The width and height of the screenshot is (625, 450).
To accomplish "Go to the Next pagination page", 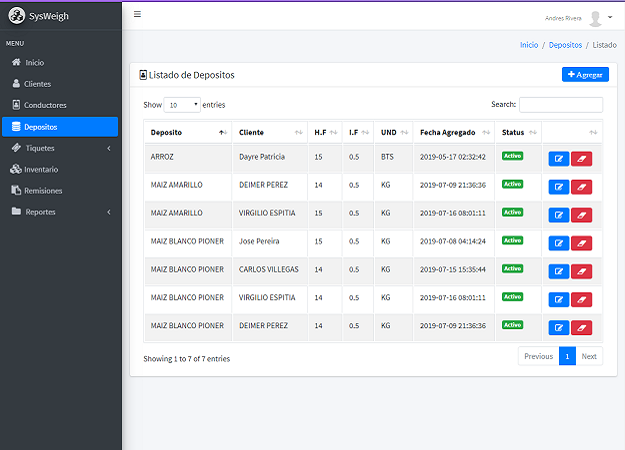I will coord(589,356).
